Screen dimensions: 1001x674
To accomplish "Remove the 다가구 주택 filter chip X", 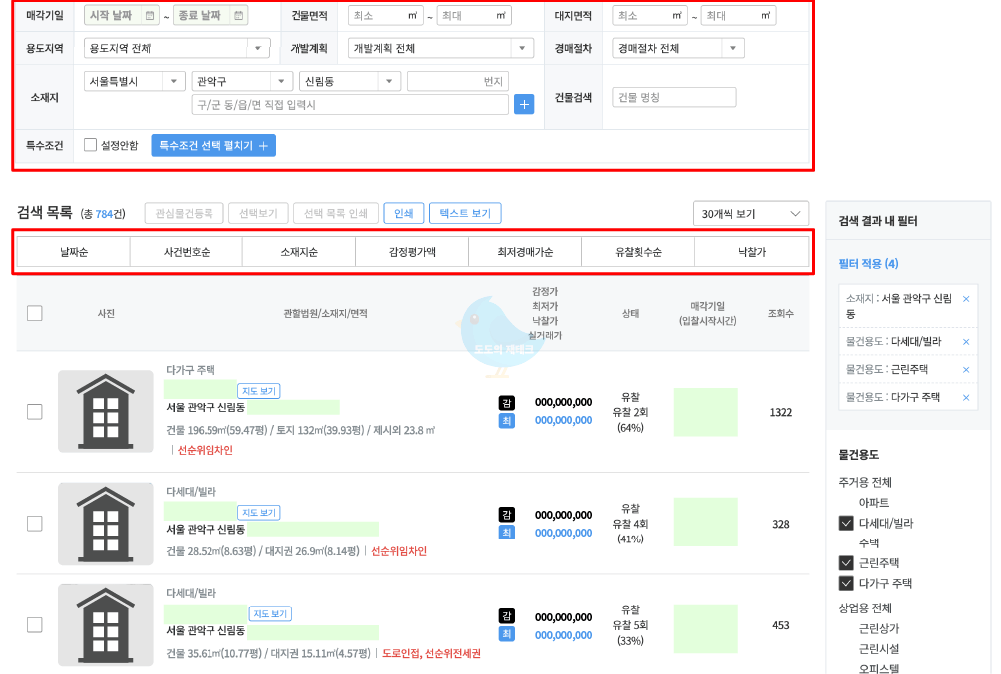I will coord(965,397).
